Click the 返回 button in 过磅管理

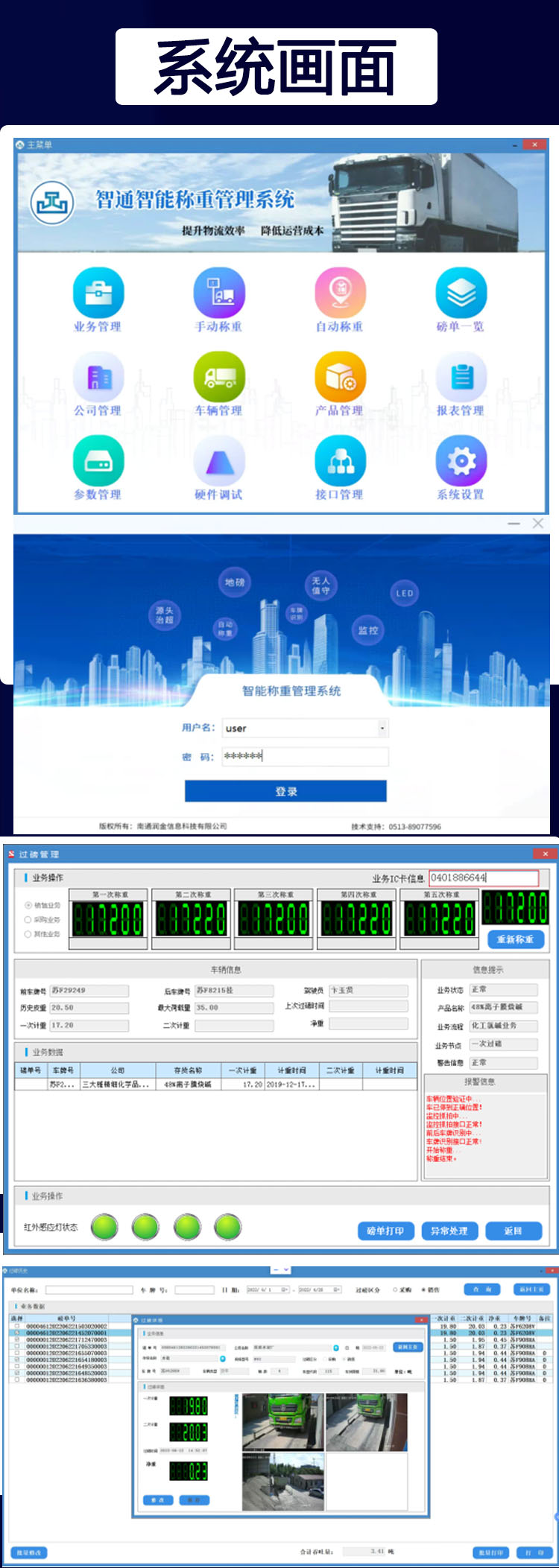coord(513,1231)
